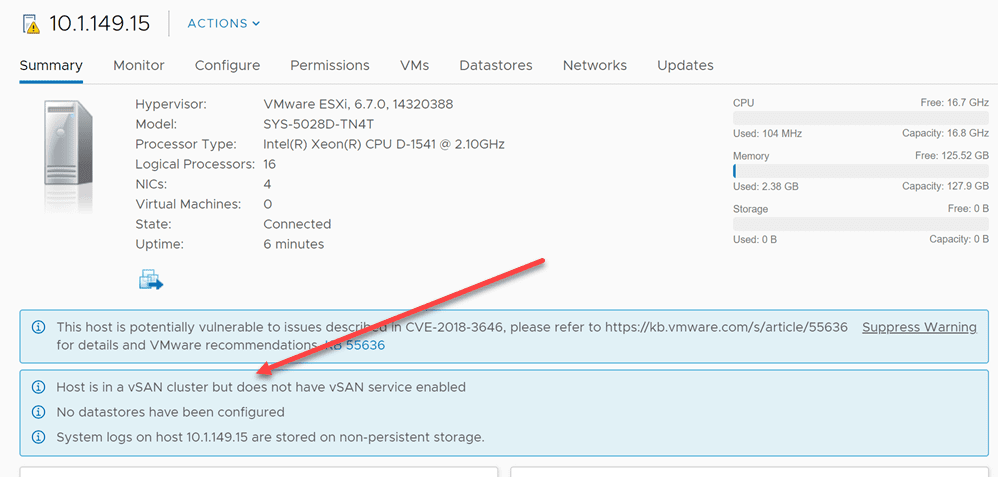
Task: Switch to the Updates tab
Action: [685, 65]
